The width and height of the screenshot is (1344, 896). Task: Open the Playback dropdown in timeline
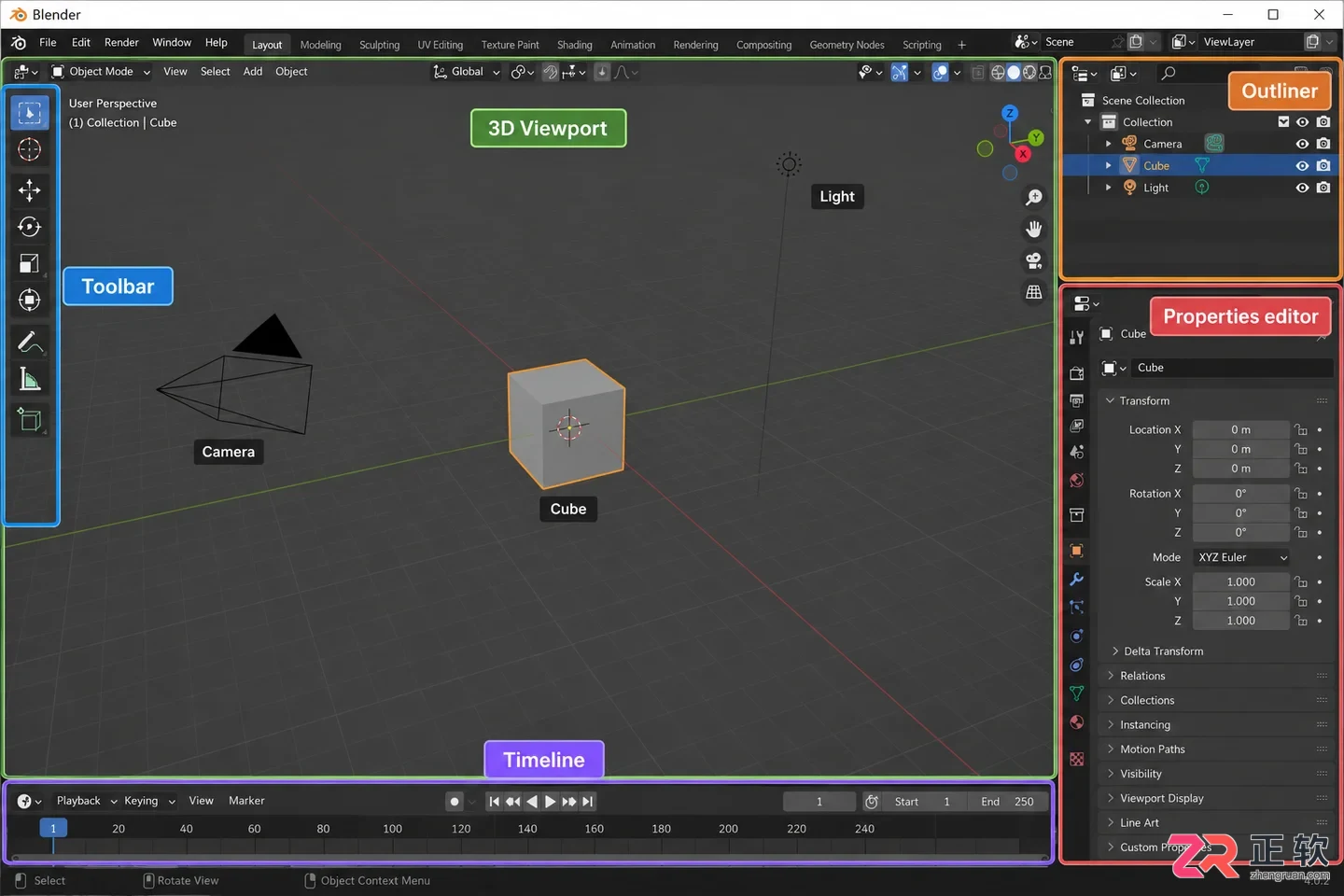click(87, 801)
